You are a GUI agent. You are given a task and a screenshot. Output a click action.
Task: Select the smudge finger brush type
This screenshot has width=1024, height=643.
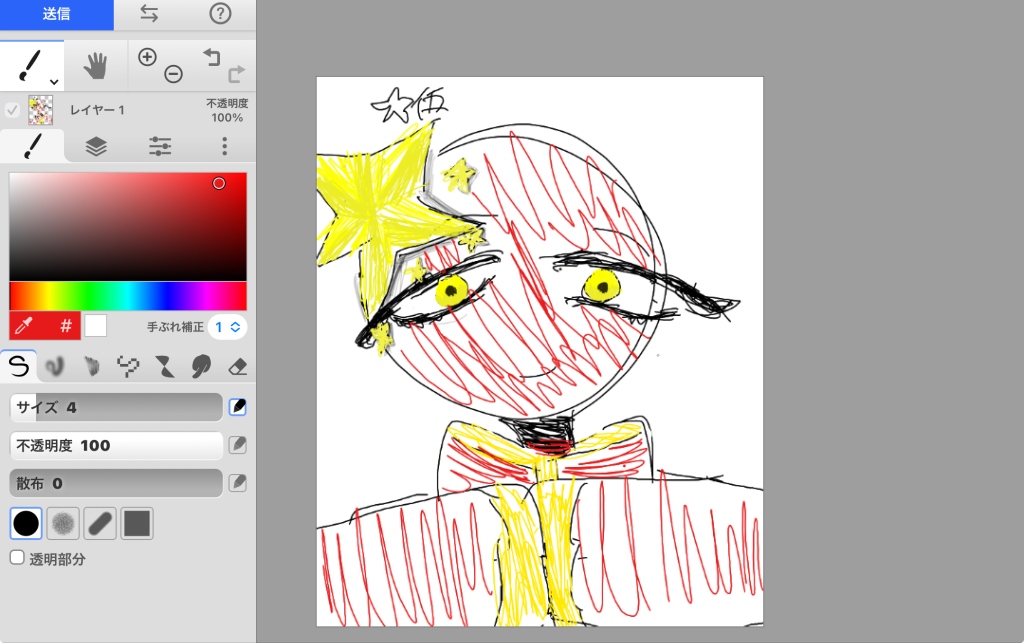click(201, 366)
